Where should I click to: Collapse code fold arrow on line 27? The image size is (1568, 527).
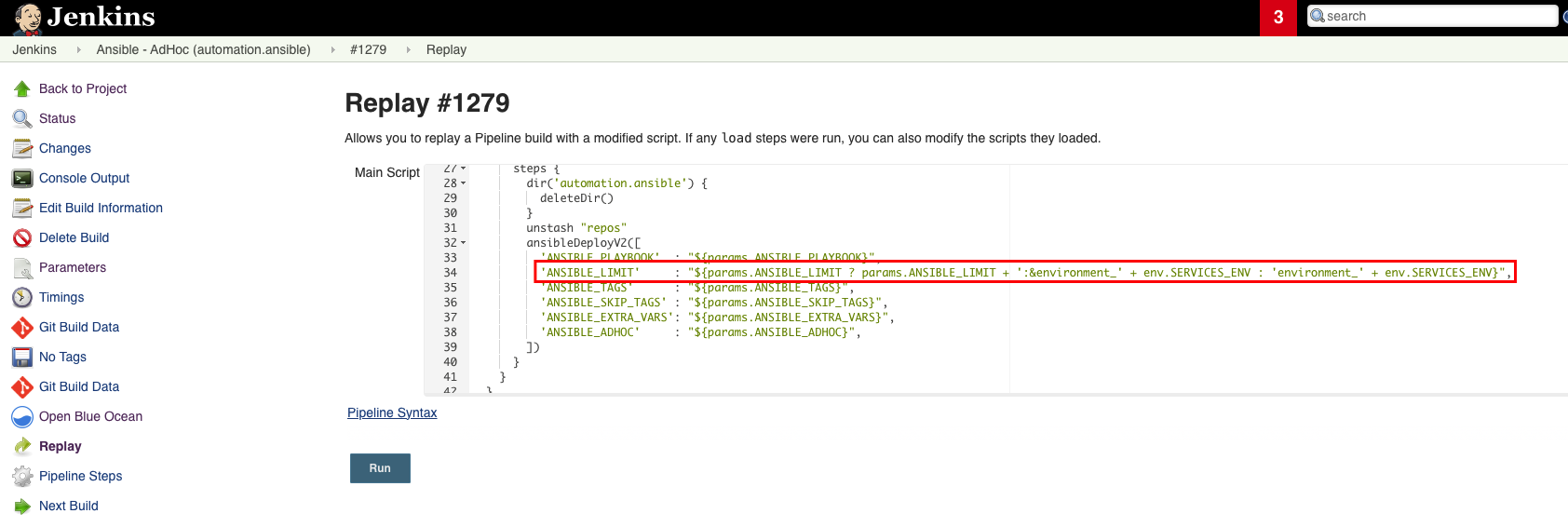(x=463, y=169)
